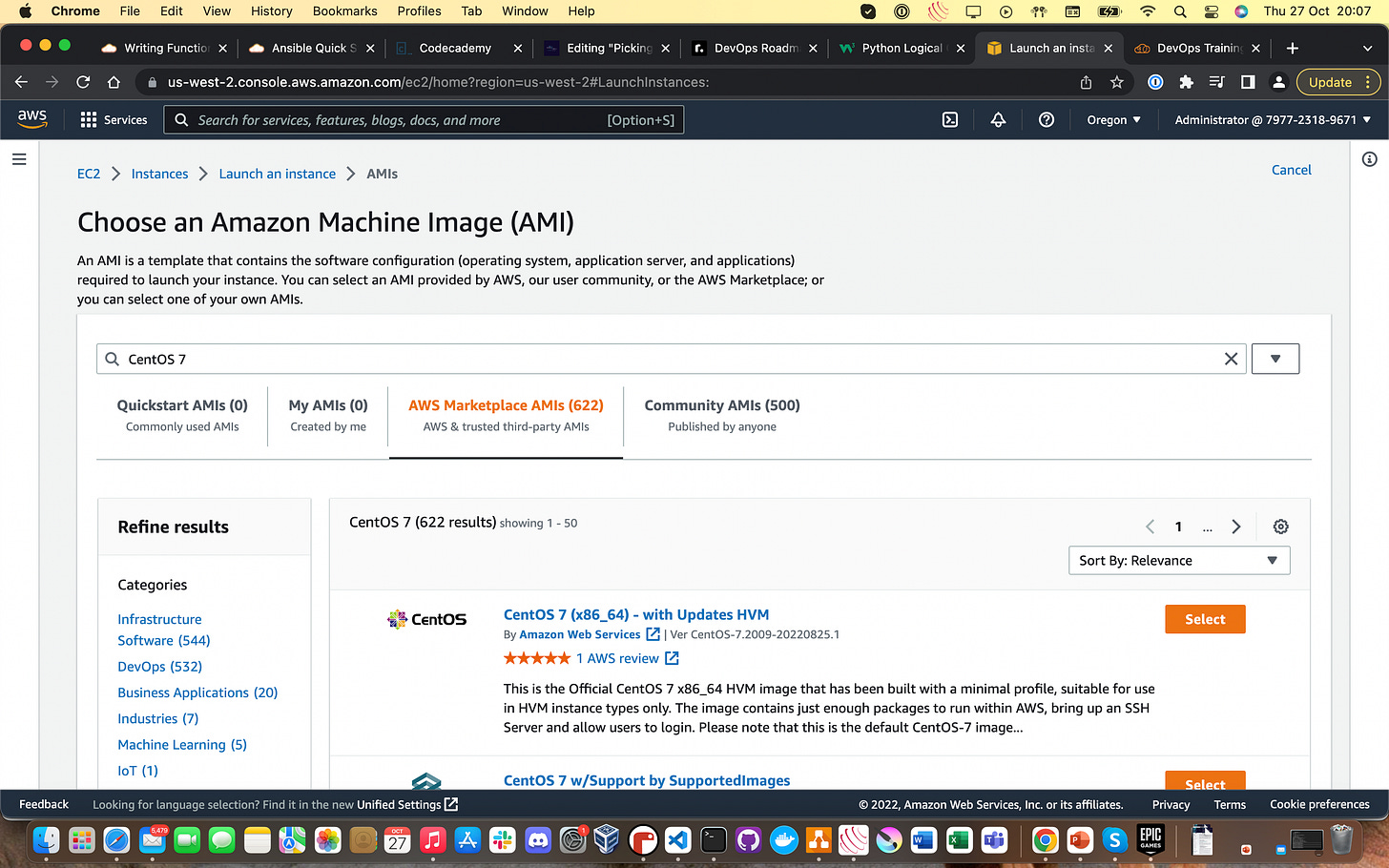This screenshot has height=868, width=1389.
Task: Expand the hamburger side navigation menu
Action: [19, 159]
